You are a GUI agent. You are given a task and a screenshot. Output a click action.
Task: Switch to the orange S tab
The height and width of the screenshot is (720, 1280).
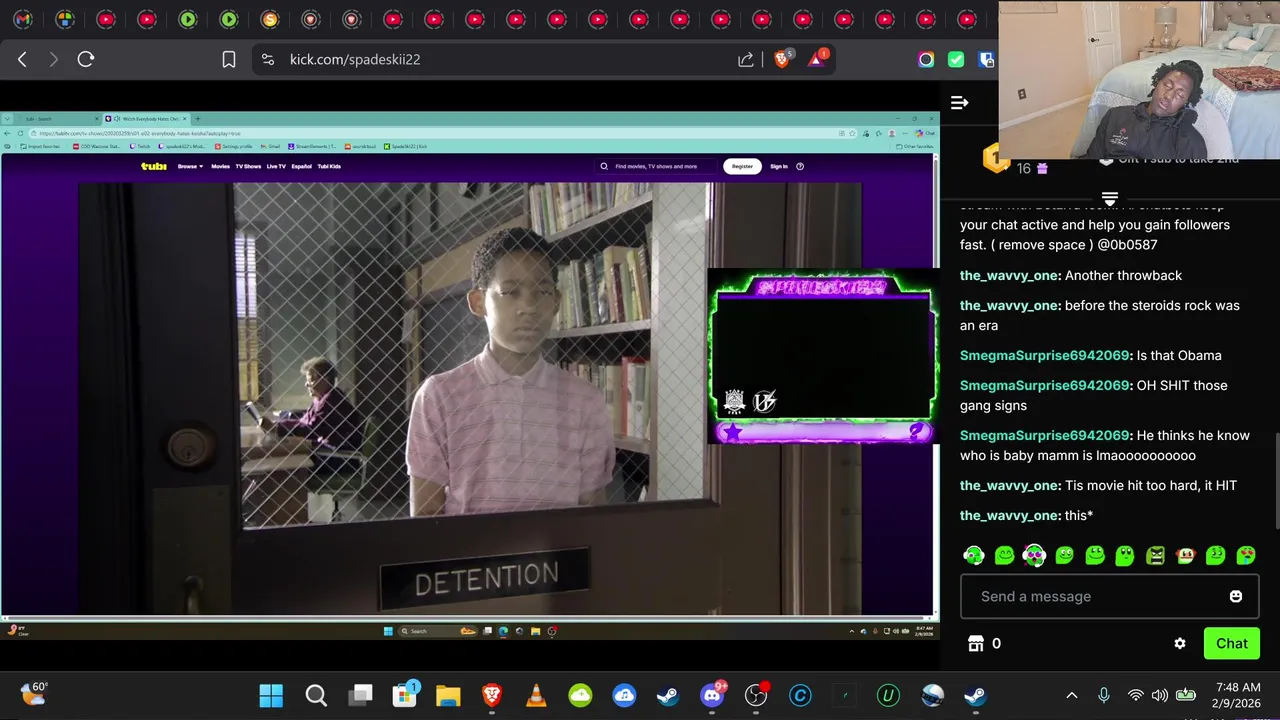[x=270, y=19]
